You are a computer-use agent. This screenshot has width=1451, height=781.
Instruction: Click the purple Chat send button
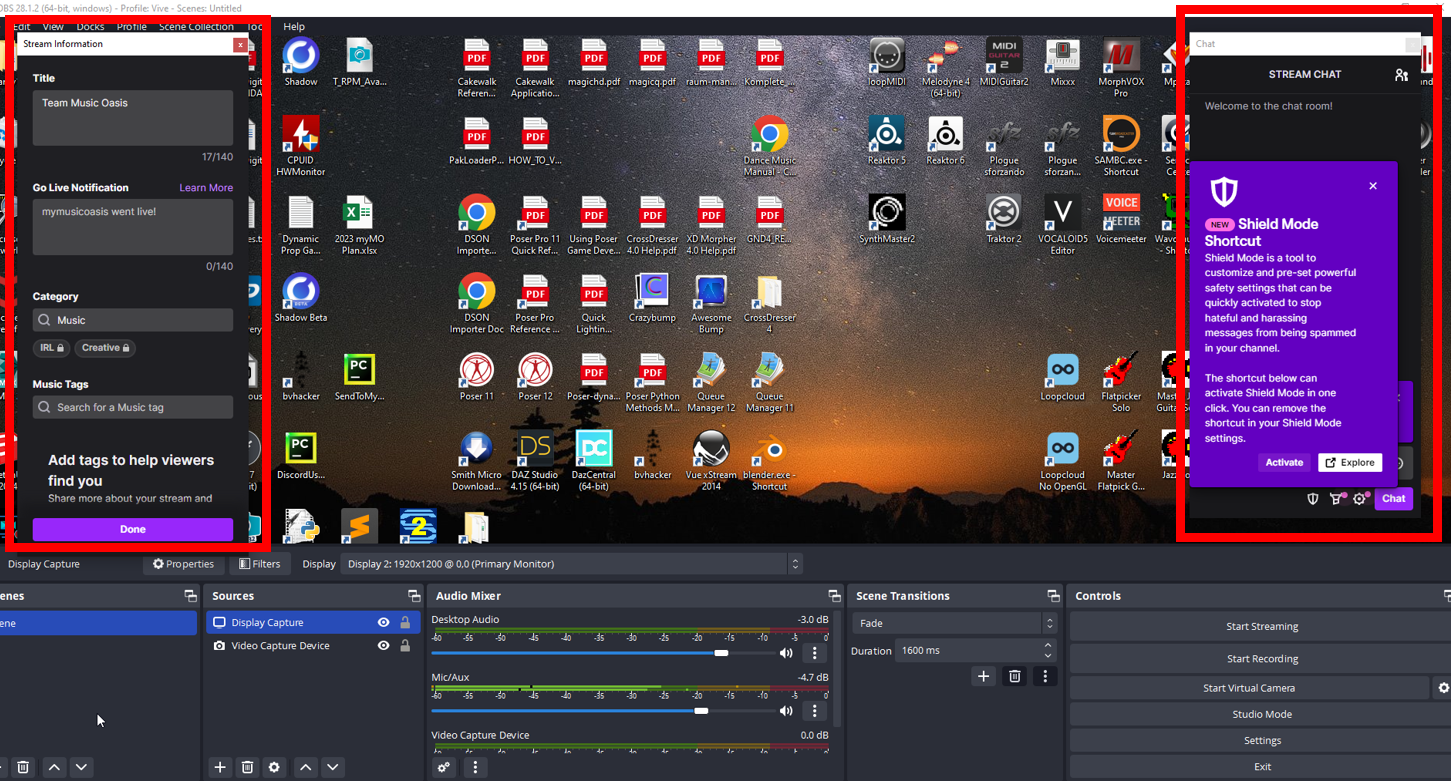tap(1394, 498)
